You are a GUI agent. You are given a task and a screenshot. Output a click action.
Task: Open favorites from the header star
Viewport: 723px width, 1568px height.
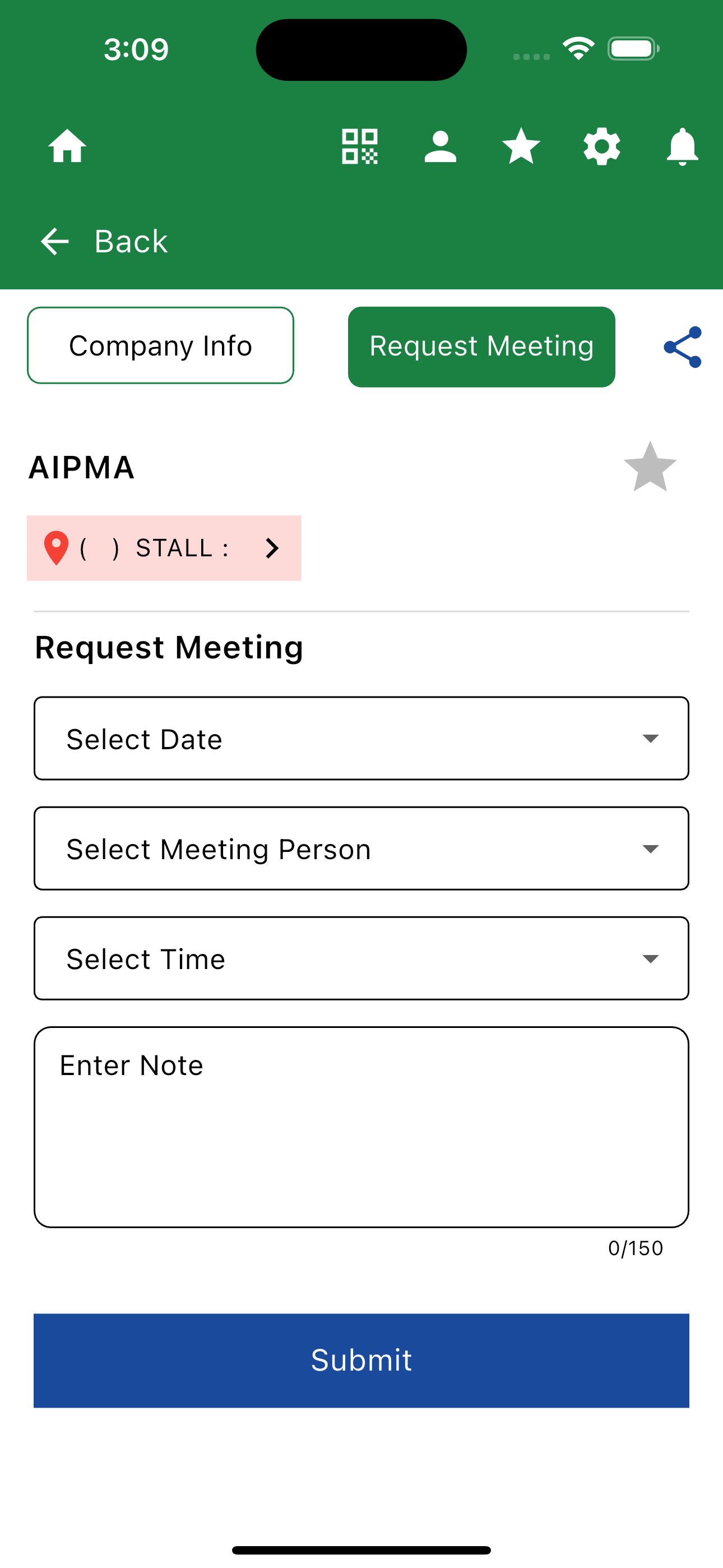click(x=521, y=146)
